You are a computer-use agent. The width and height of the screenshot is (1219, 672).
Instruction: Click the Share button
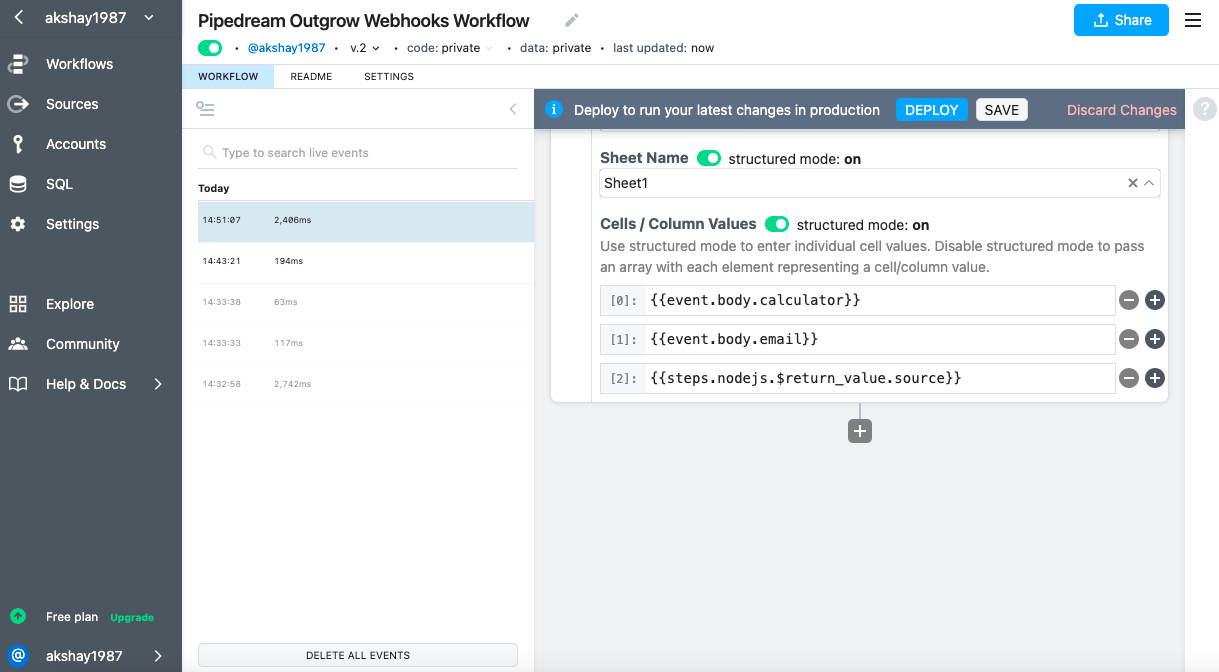1121,20
